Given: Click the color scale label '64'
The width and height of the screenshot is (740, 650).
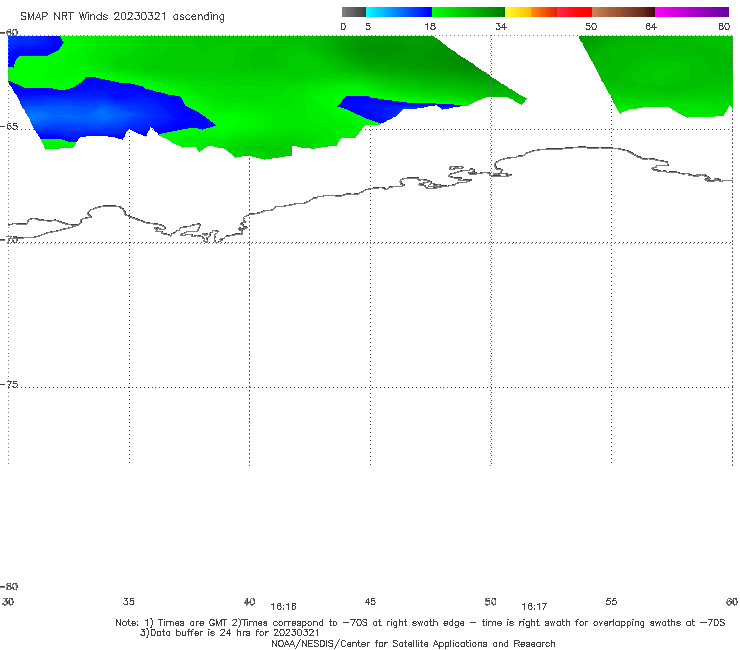Looking at the screenshot, I should click(x=651, y=27).
